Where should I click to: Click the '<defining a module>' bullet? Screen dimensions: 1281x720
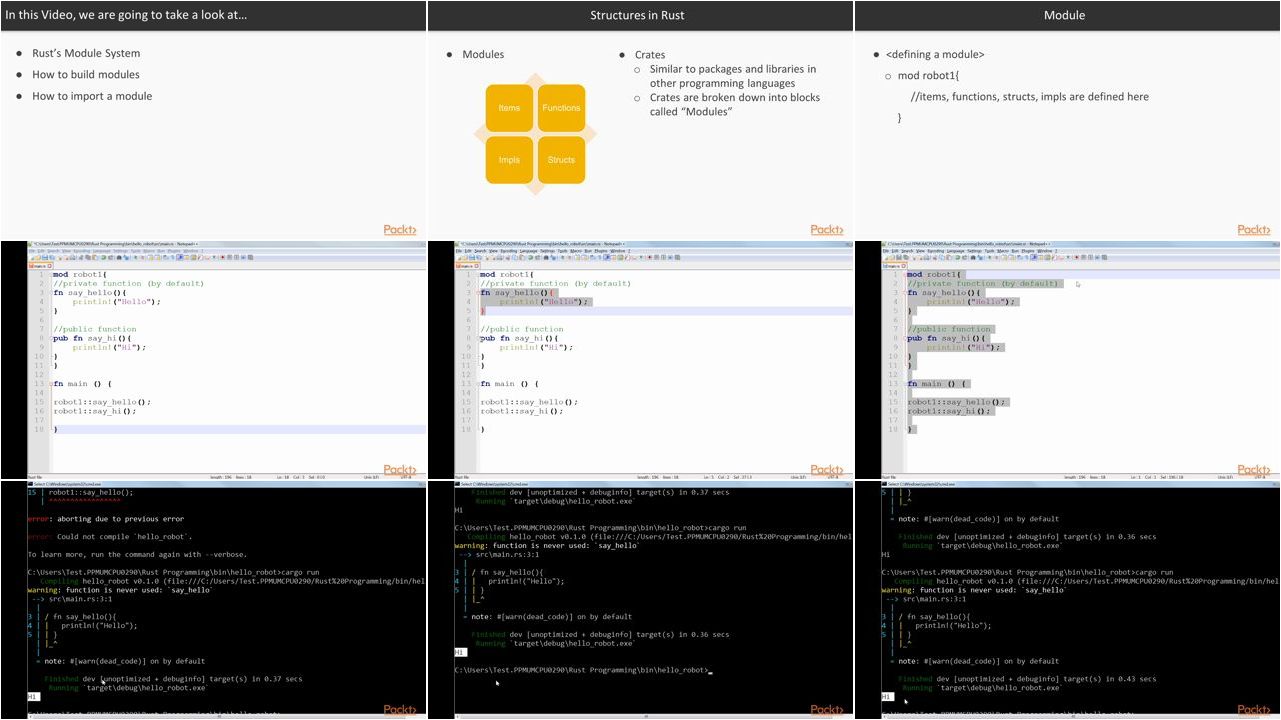pyautogui.click(x=935, y=54)
